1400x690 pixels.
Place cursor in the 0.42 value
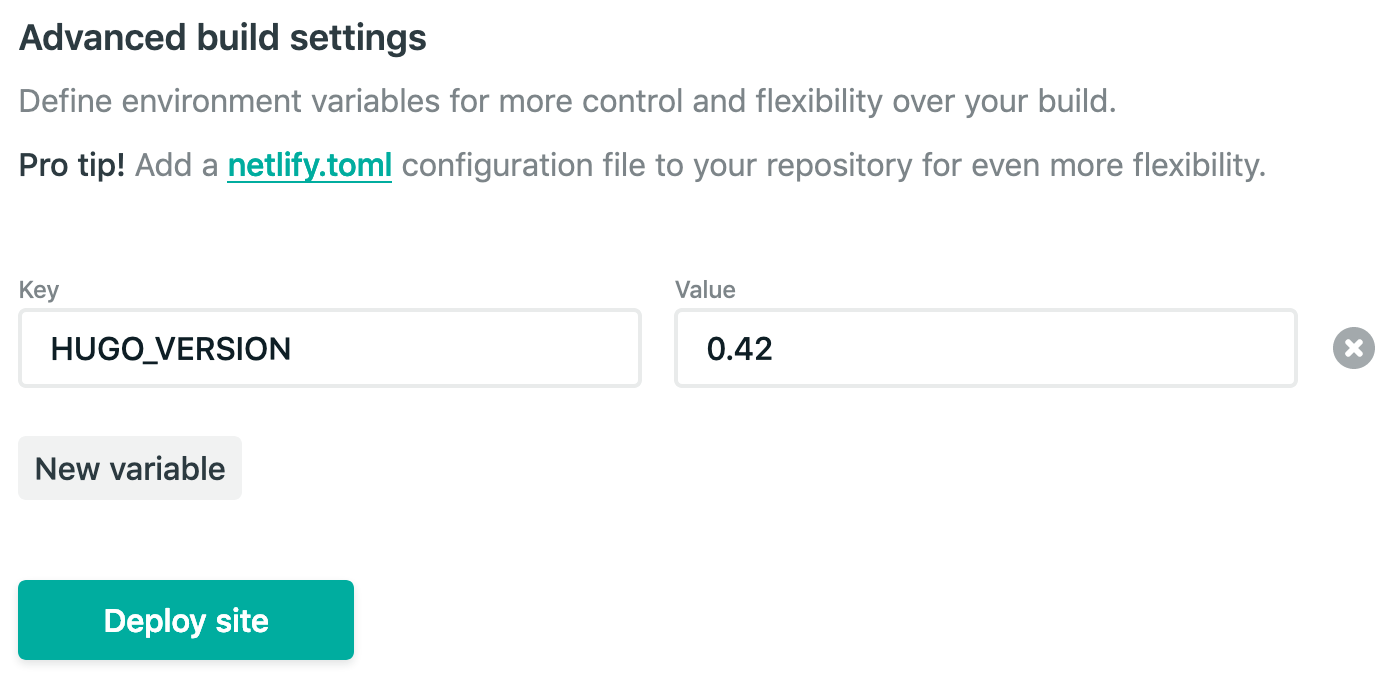point(739,349)
